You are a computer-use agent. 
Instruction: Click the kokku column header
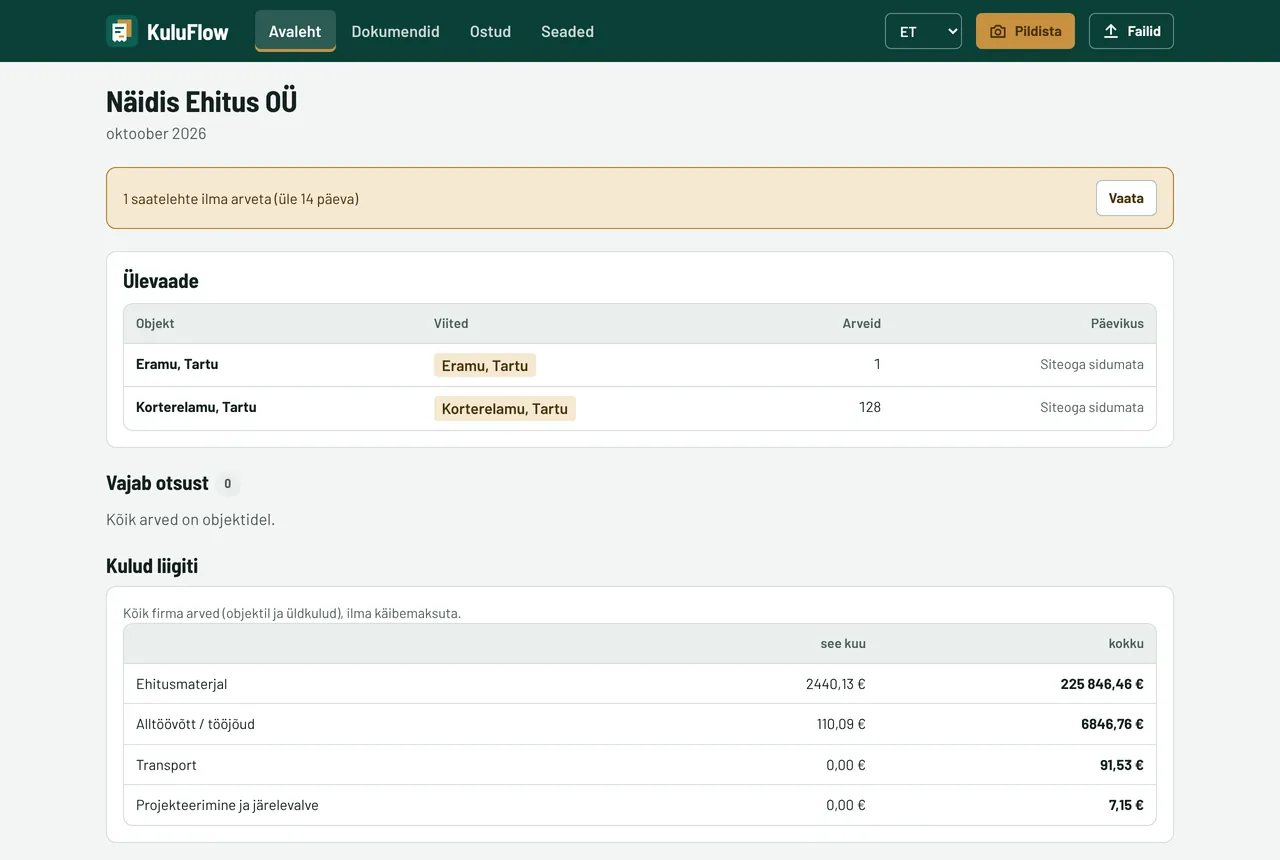(x=1126, y=643)
